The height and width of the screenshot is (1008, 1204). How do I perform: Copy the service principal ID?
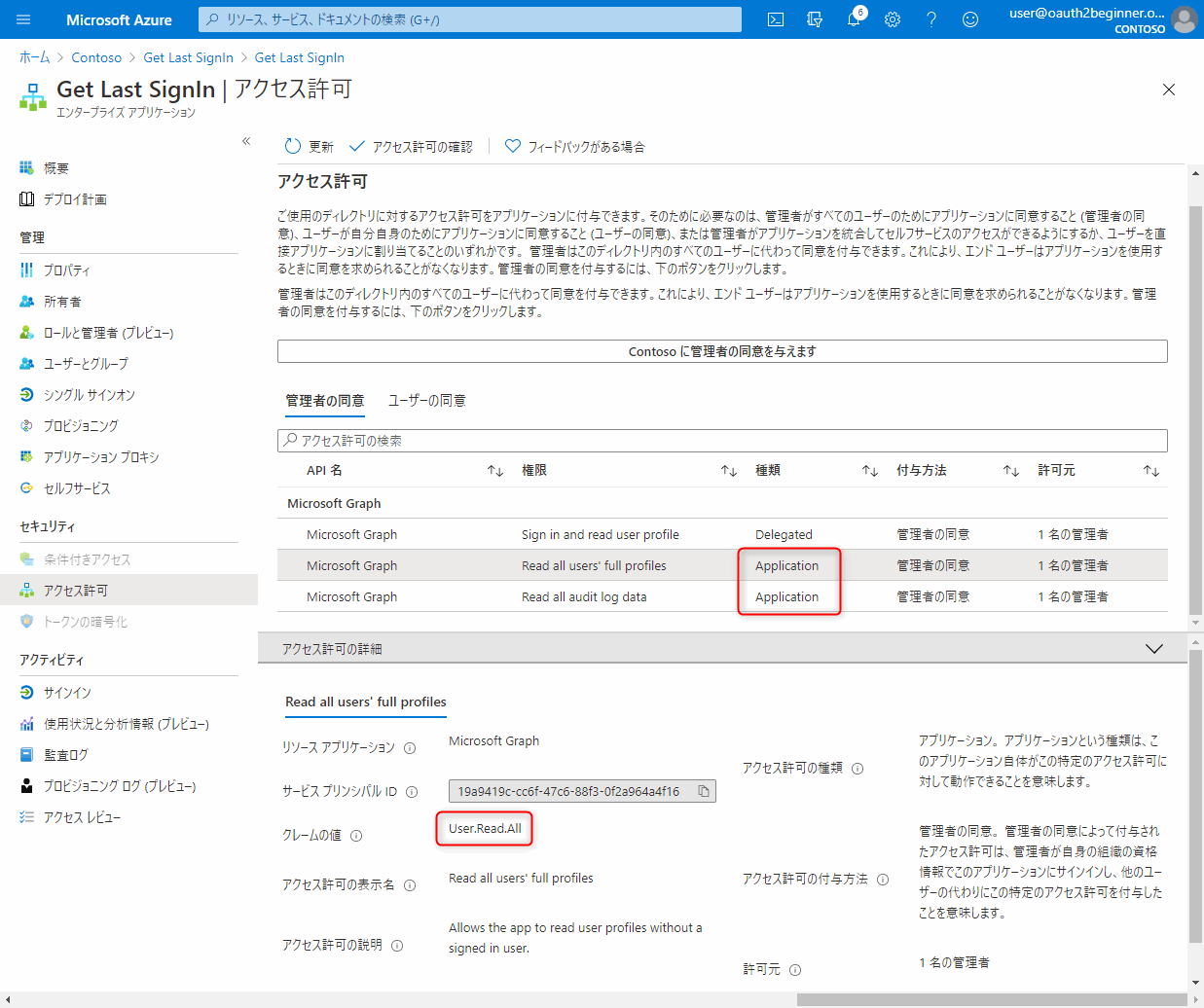pyautogui.click(x=704, y=791)
